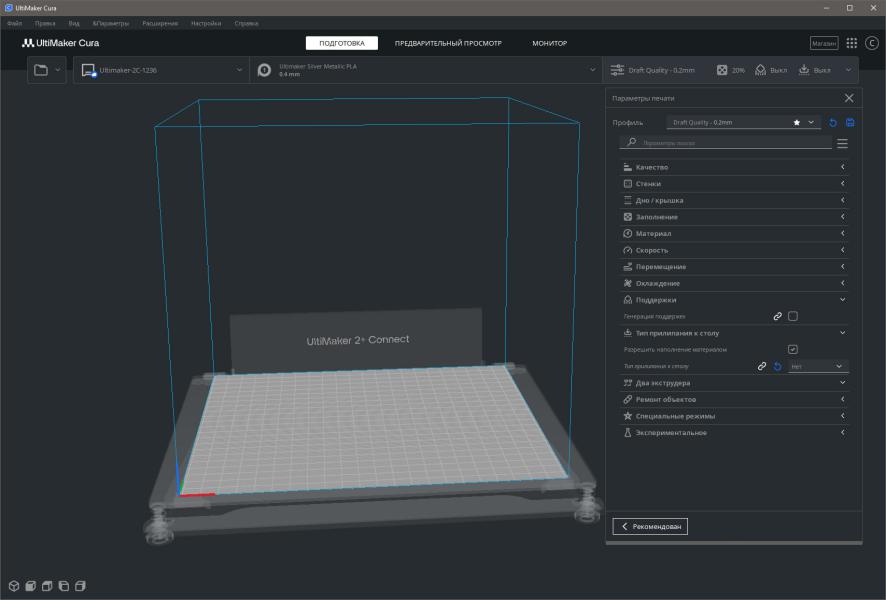Screen dimensions: 886x600
Task: Click the 3D isometric view cube icon
Action: click(14, 585)
